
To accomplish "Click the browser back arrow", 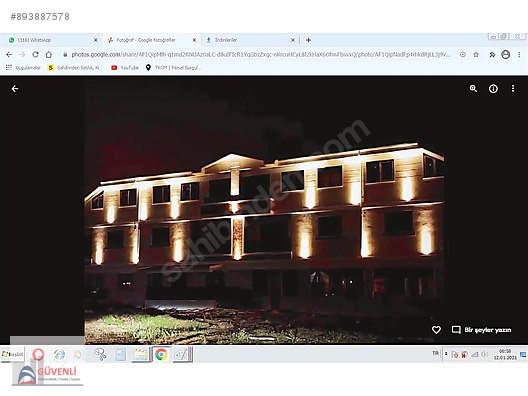I will [x=9, y=55].
